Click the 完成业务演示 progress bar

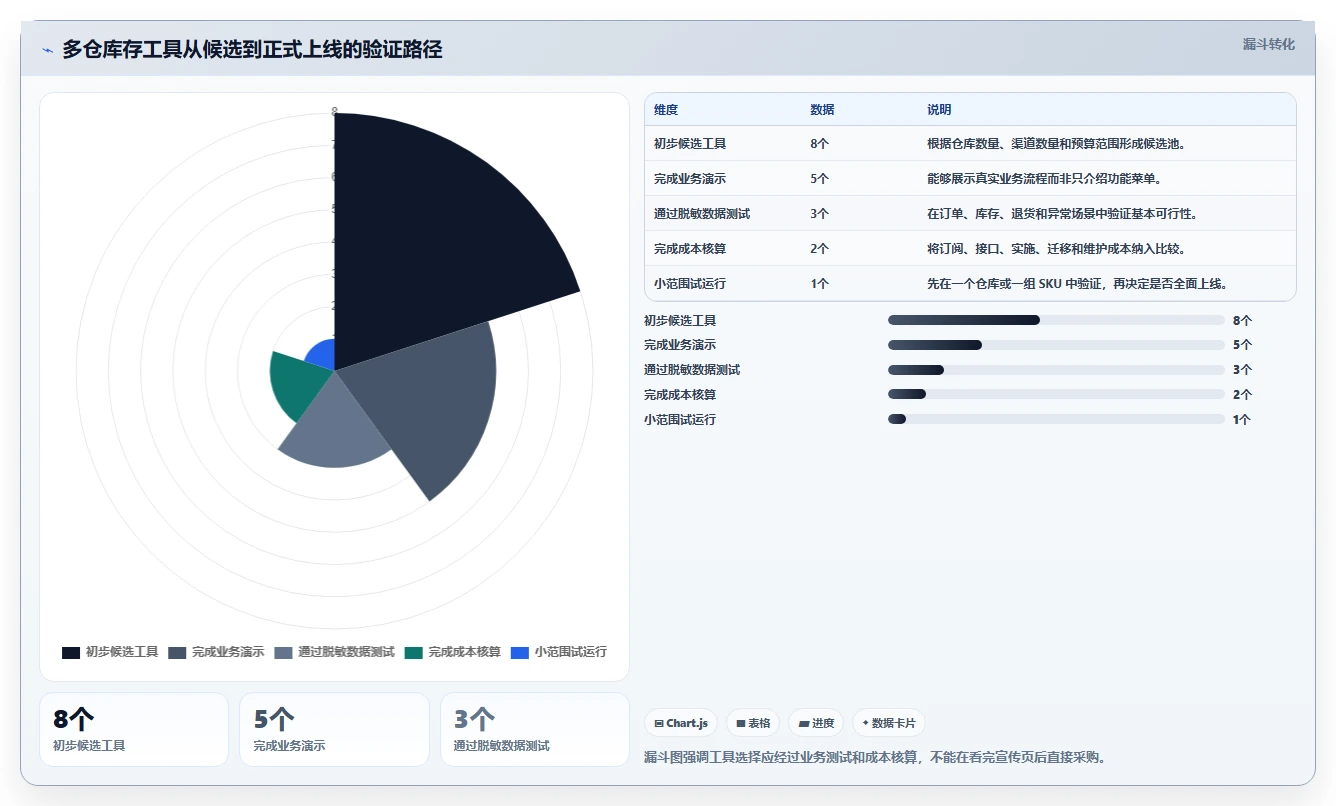tap(1056, 345)
